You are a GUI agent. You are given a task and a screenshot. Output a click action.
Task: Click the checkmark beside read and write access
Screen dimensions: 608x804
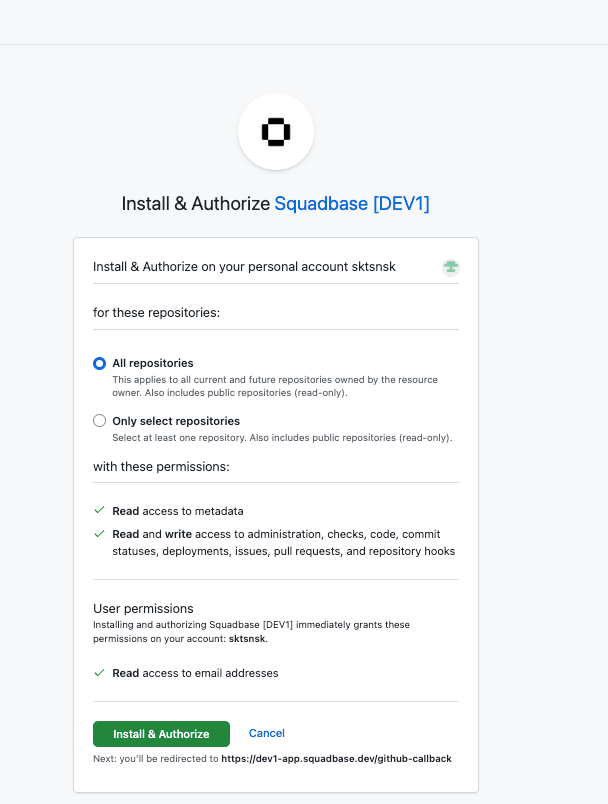click(99, 534)
